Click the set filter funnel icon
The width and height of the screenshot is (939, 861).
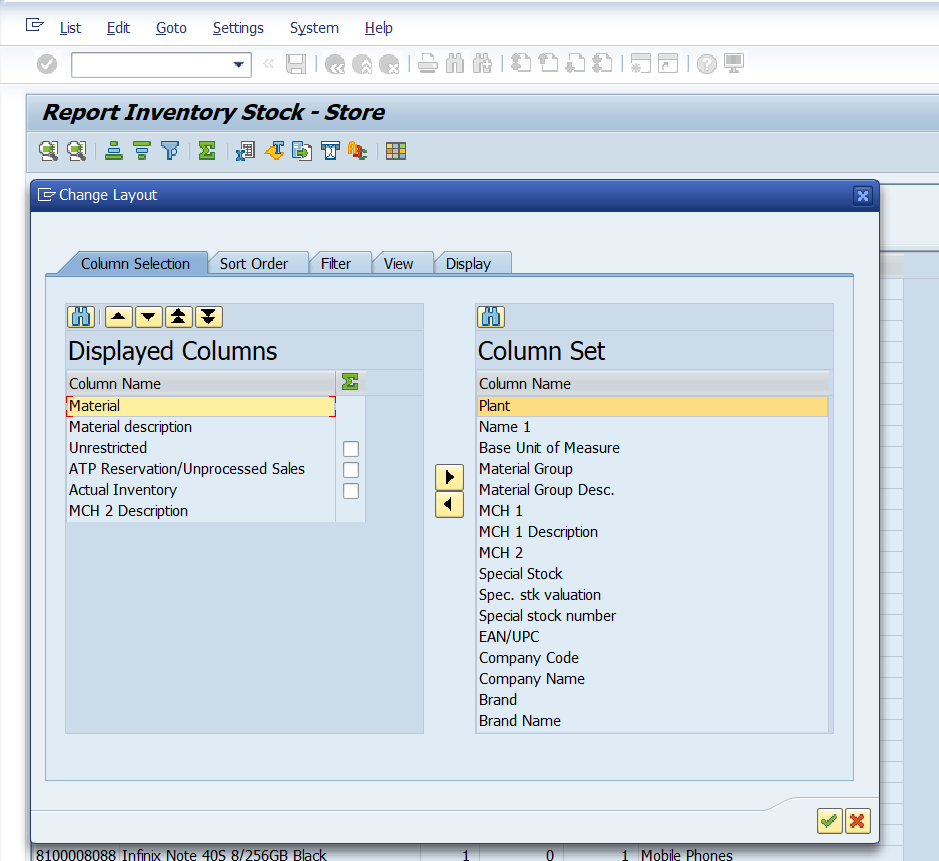click(170, 151)
